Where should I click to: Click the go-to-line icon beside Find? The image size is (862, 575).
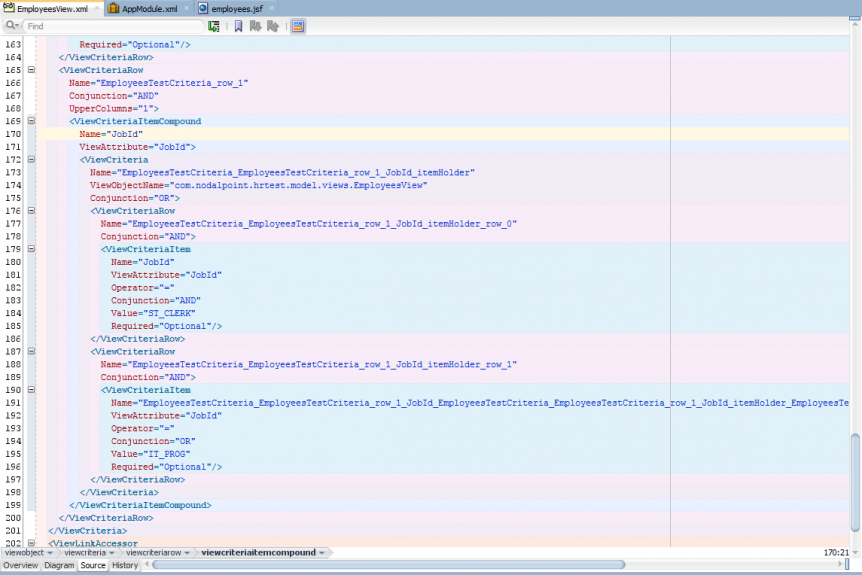tap(214, 26)
